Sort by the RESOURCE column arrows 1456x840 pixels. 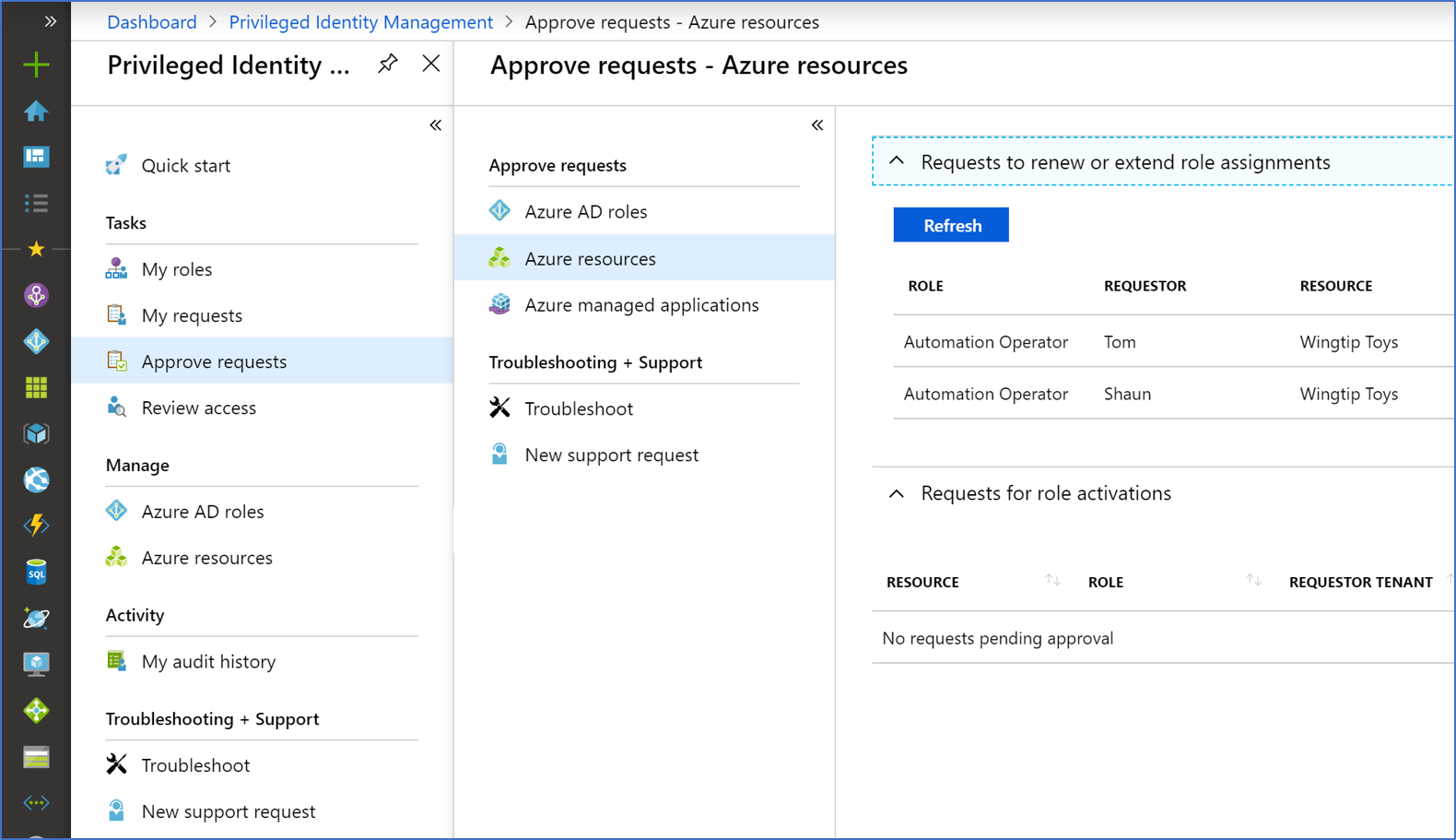pyautogui.click(x=1052, y=580)
